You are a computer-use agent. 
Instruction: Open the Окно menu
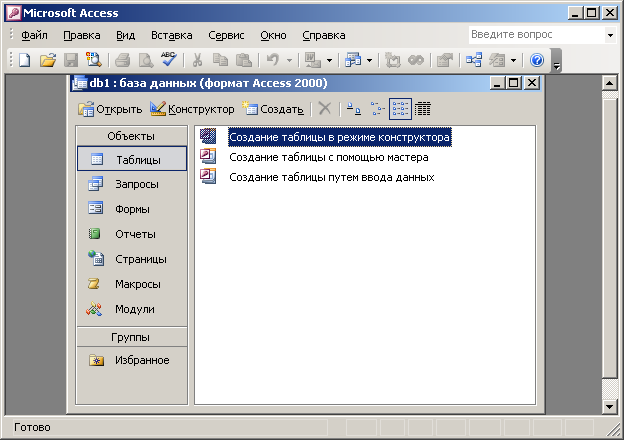tap(273, 35)
